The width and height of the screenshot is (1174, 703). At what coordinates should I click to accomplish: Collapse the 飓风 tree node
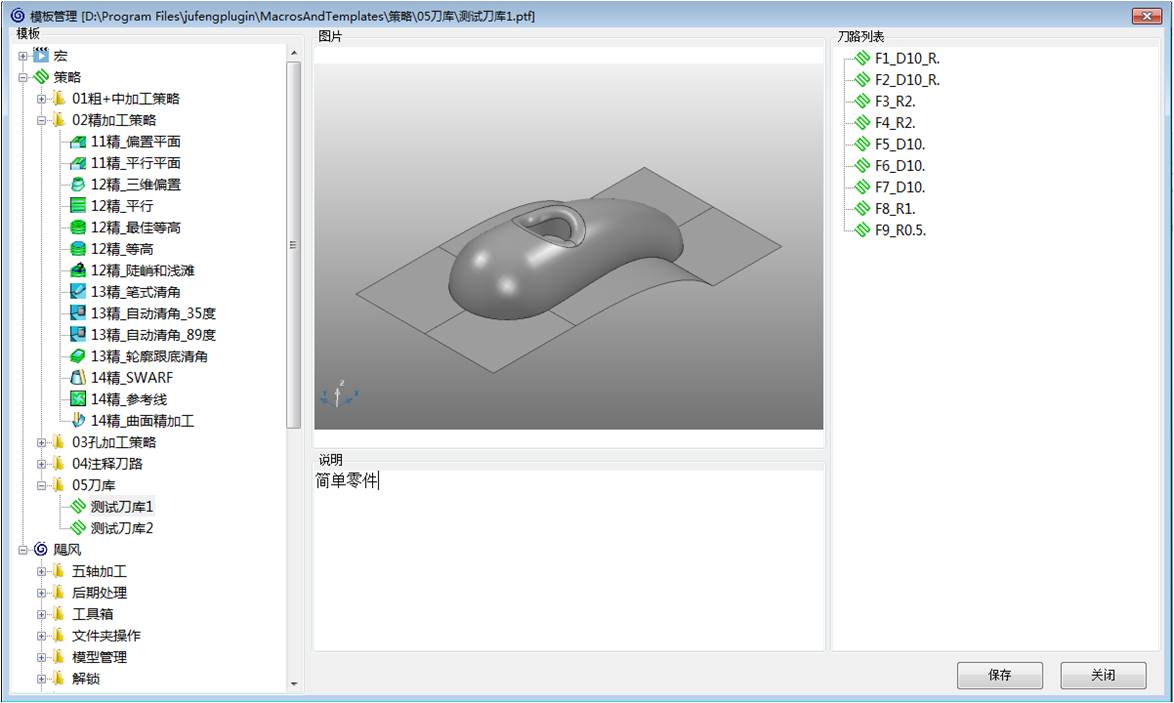click(x=23, y=550)
